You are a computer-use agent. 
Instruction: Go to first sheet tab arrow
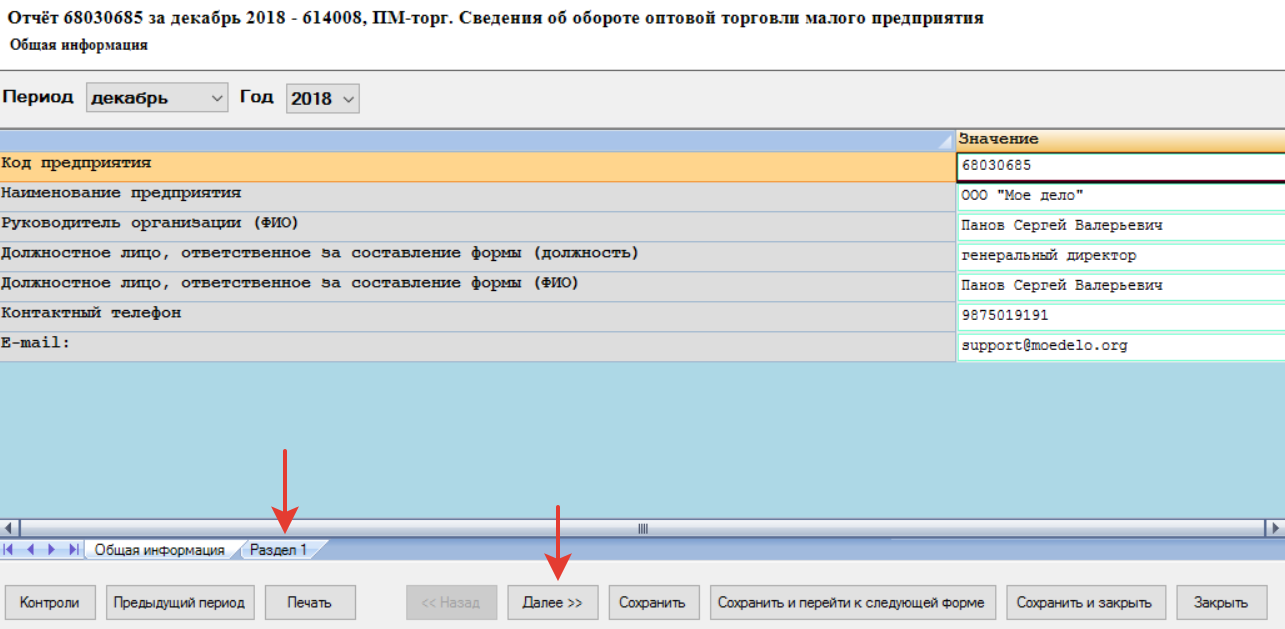coord(9,549)
